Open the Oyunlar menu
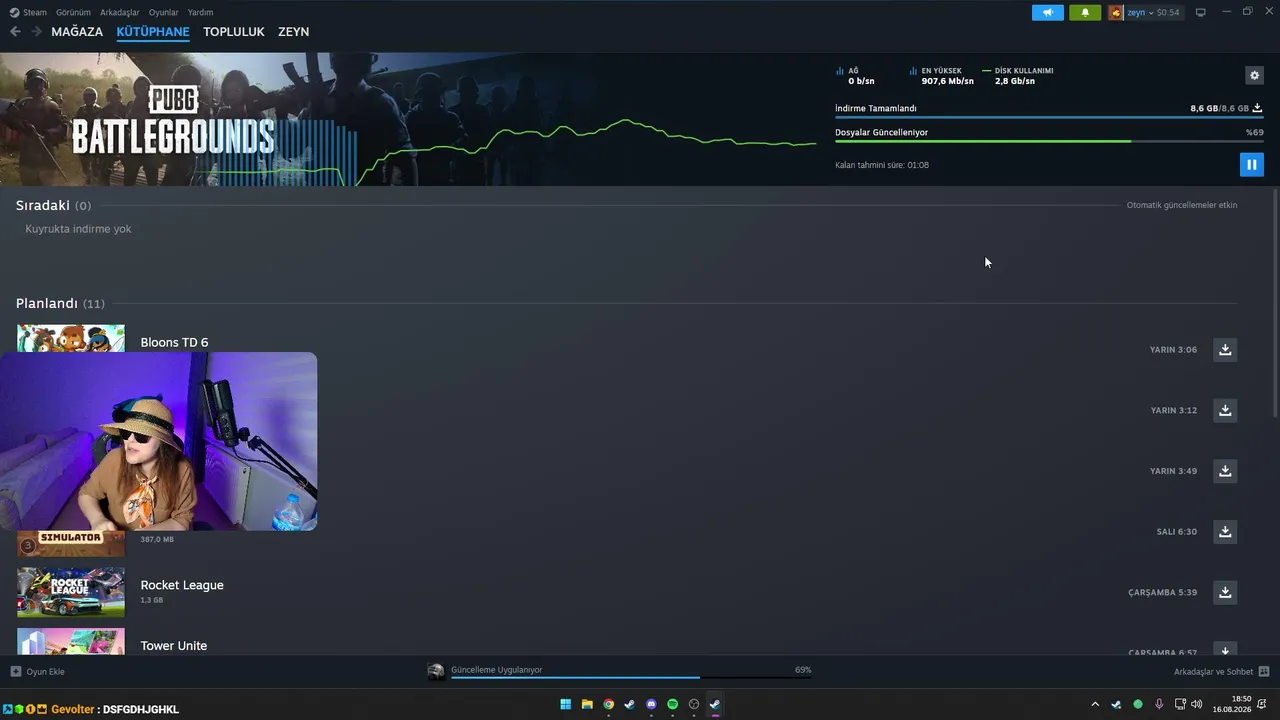Screen dimensions: 1280x720 coord(164,13)
